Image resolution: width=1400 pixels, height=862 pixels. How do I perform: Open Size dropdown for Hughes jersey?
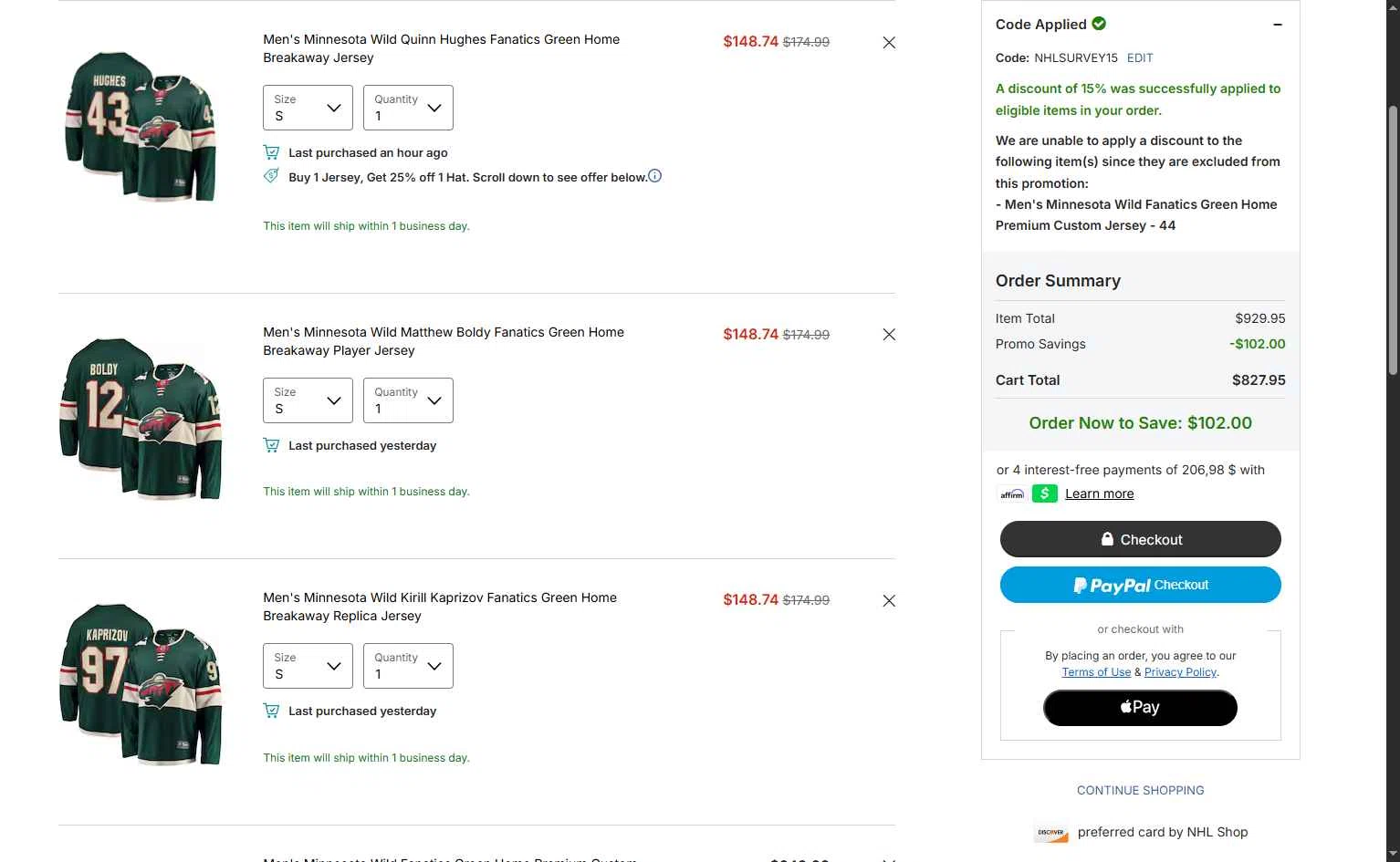[308, 108]
